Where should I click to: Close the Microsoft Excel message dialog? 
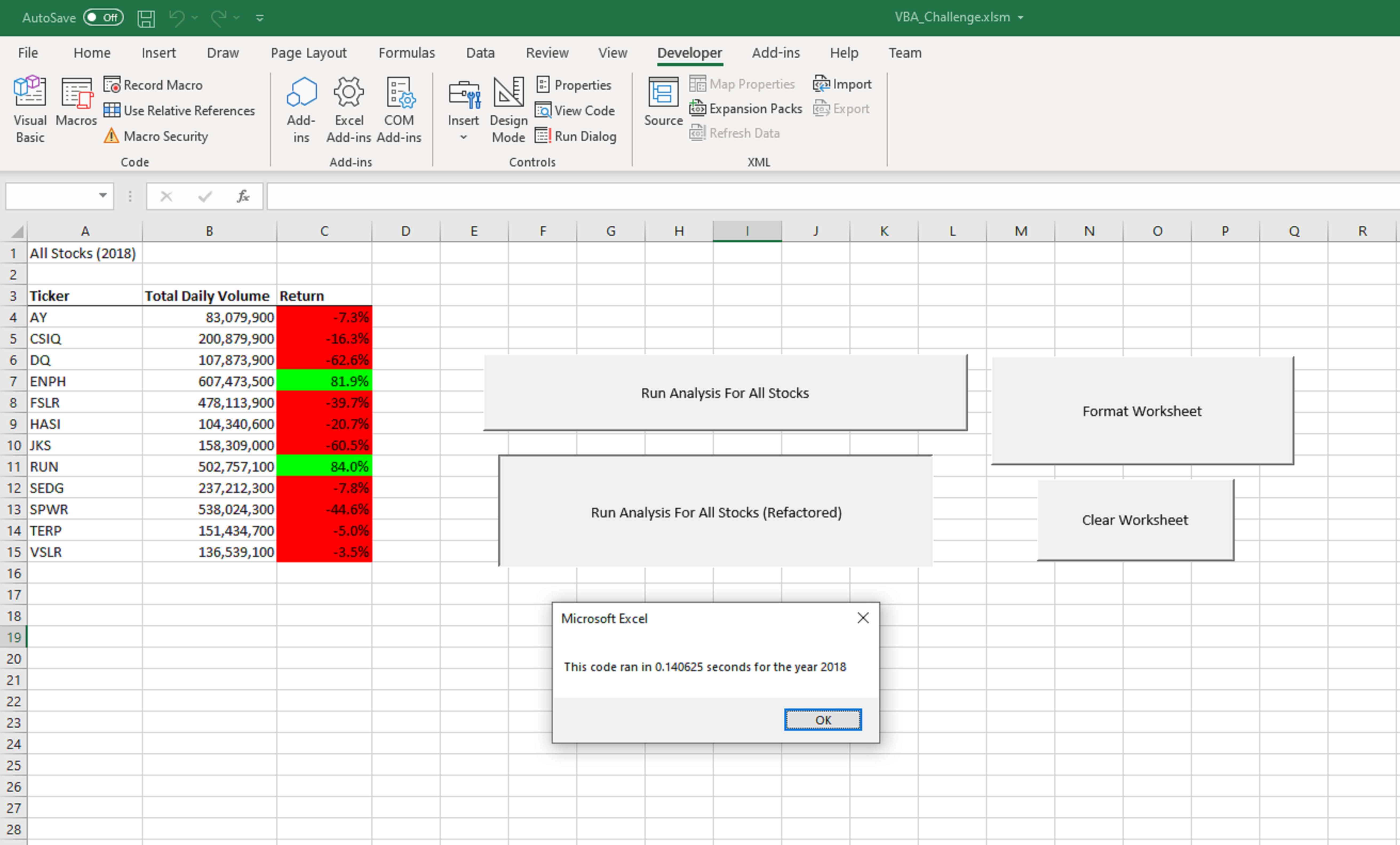[863, 618]
